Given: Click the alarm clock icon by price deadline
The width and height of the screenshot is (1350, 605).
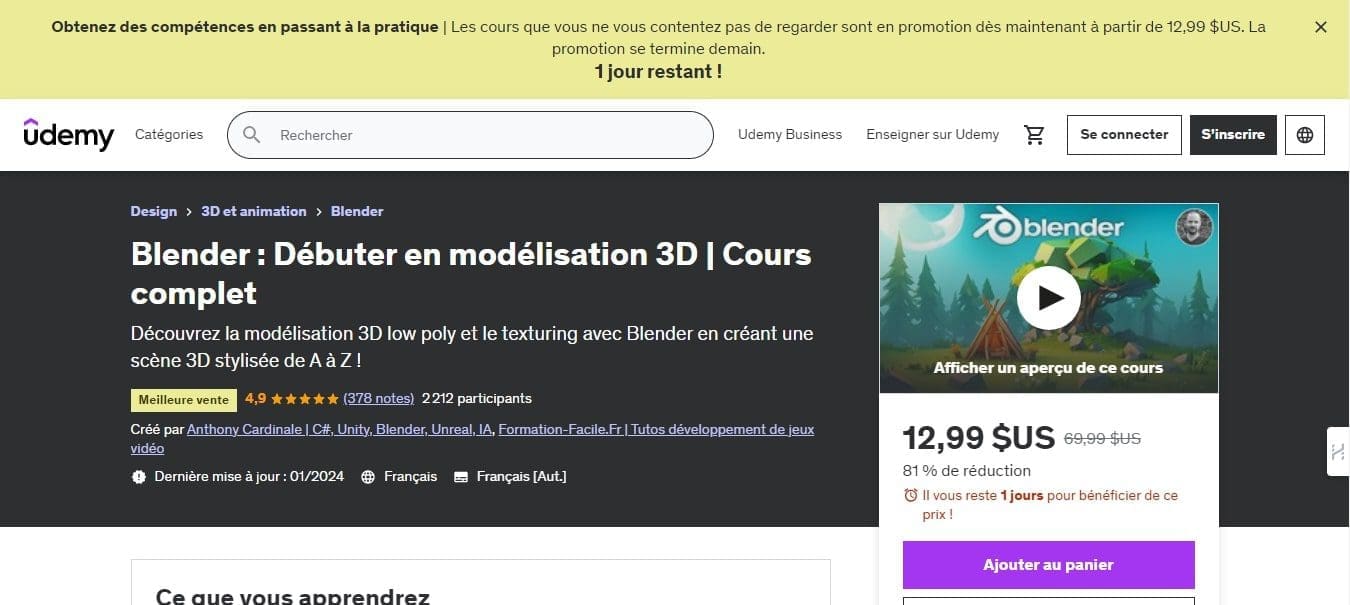Looking at the screenshot, I should pos(911,495).
